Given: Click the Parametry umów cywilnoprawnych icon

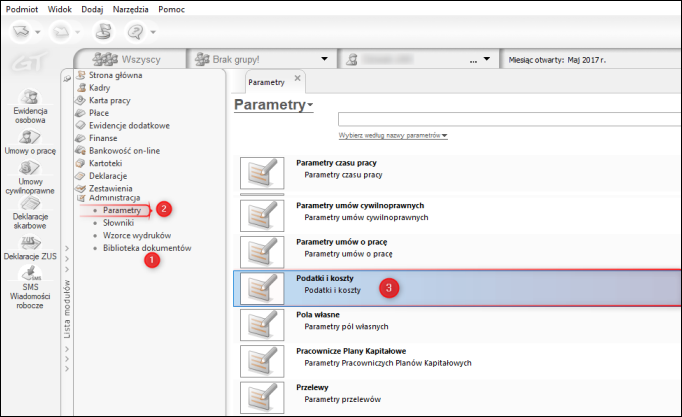Looking at the screenshot, I should point(262,215).
